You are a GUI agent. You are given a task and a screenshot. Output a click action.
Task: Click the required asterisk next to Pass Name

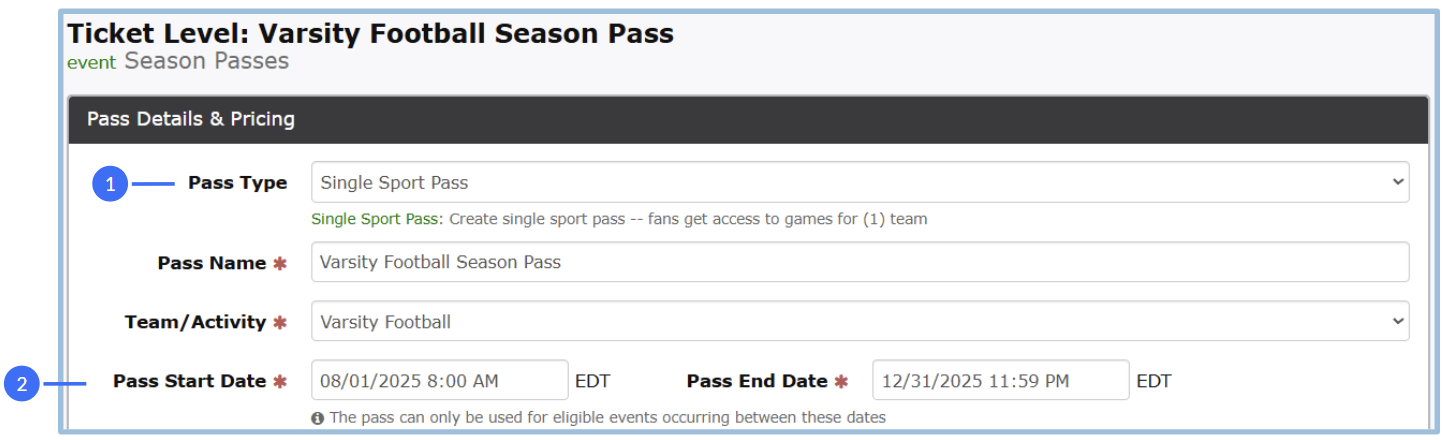279,263
